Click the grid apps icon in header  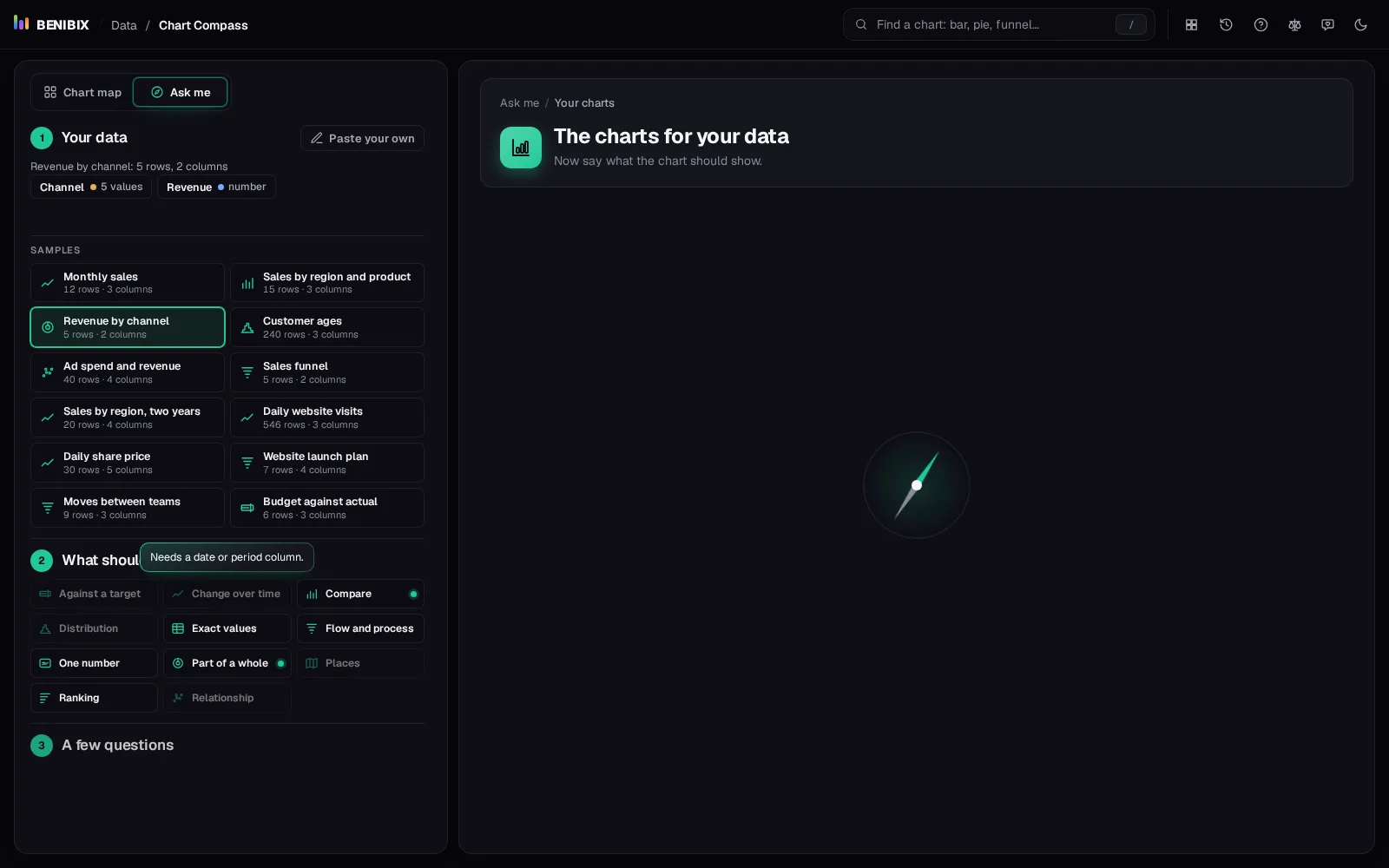[x=1191, y=25]
